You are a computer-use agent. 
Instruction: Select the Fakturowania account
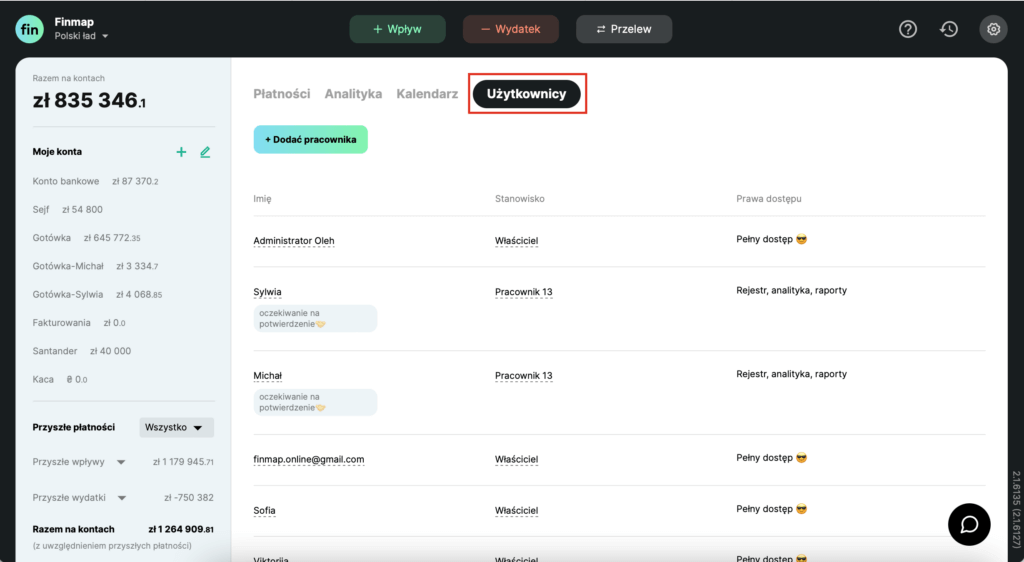[x=79, y=323]
